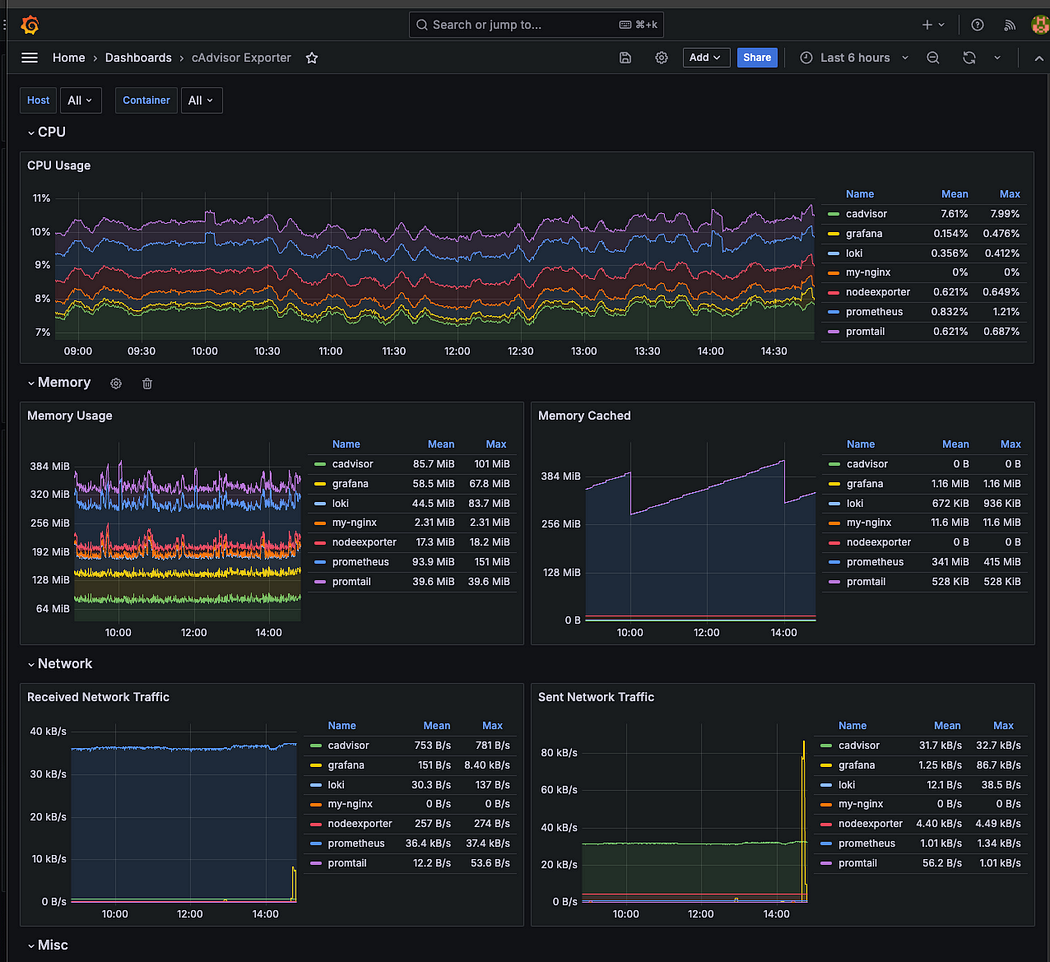Toggle prometheus series in CPU Usage legend
Viewport: 1050px width, 962px height.
click(x=874, y=312)
